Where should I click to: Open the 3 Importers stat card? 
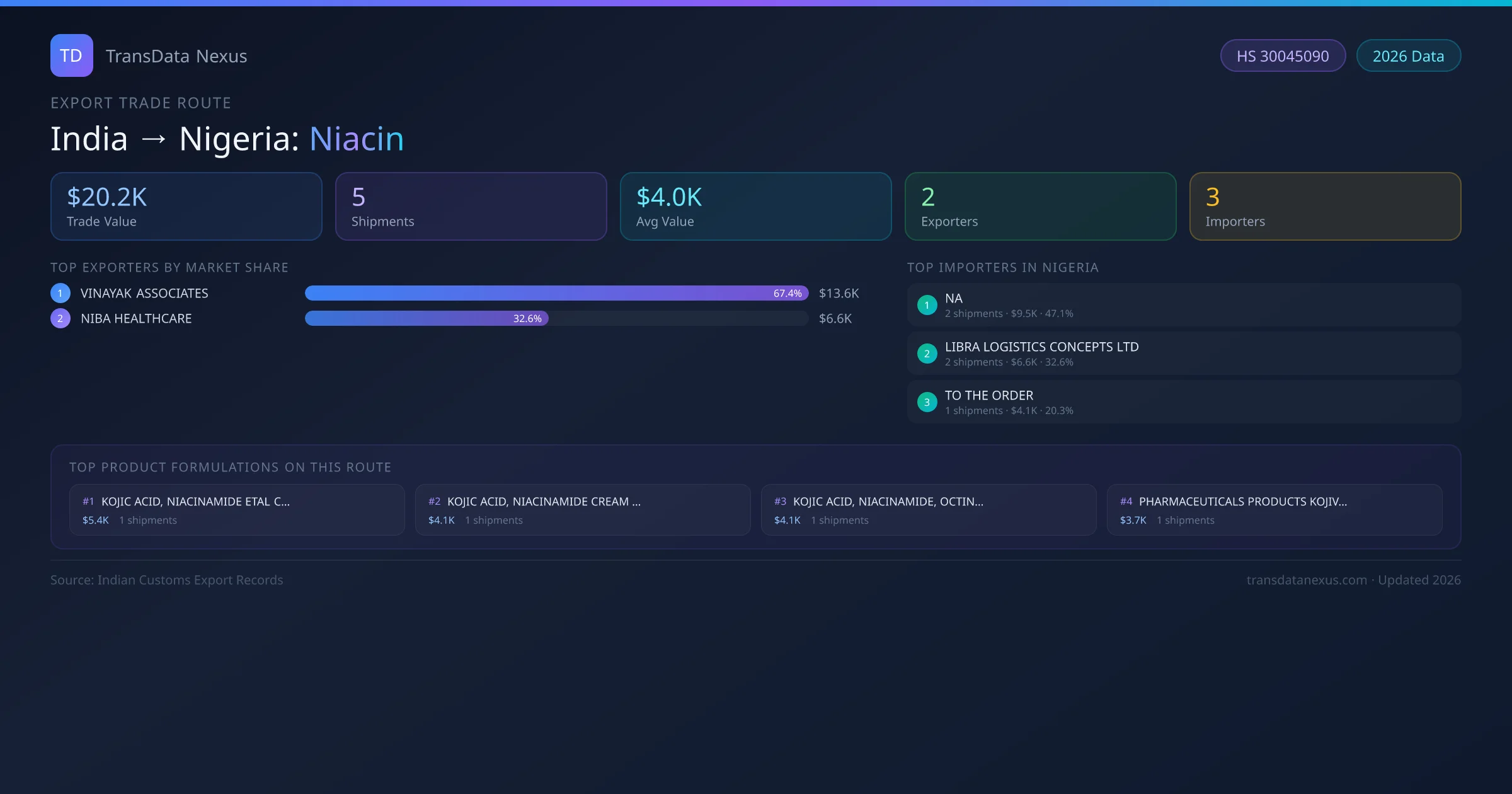click(1326, 207)
